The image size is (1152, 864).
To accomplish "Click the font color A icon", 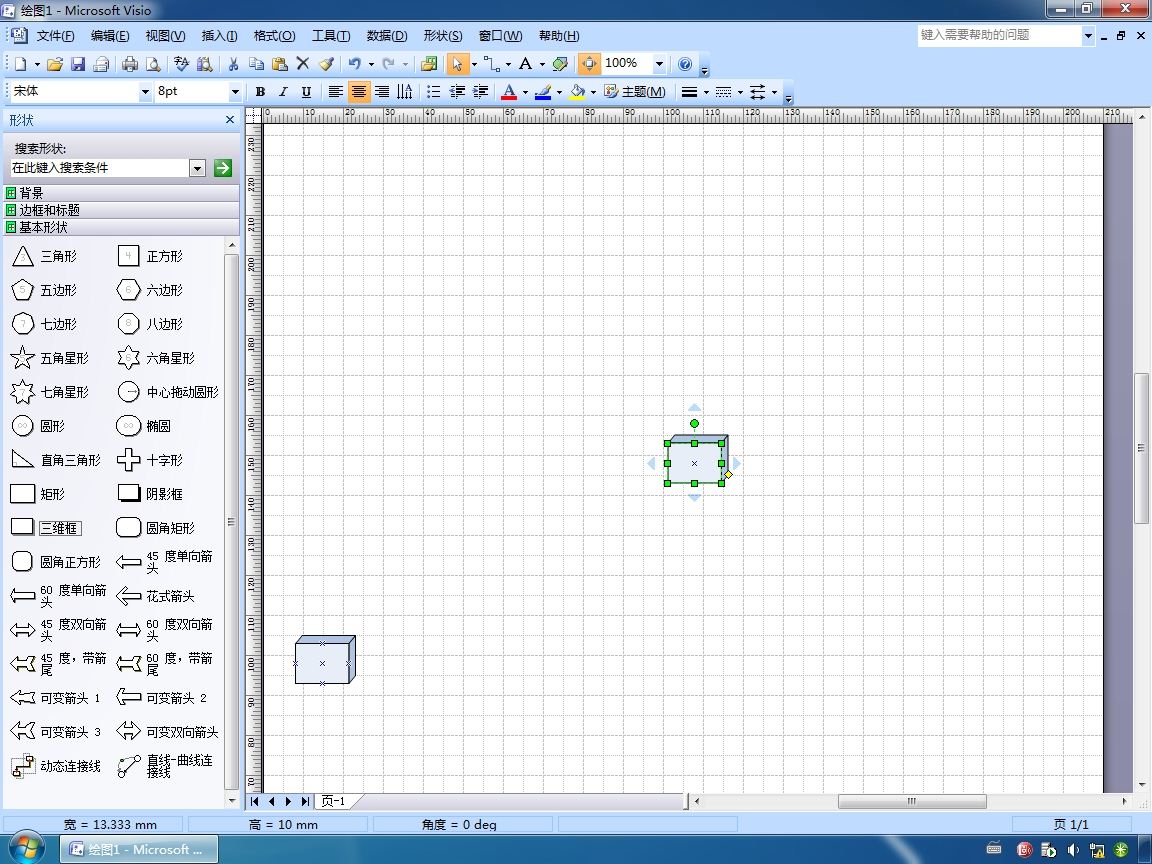I will [508, 92].
